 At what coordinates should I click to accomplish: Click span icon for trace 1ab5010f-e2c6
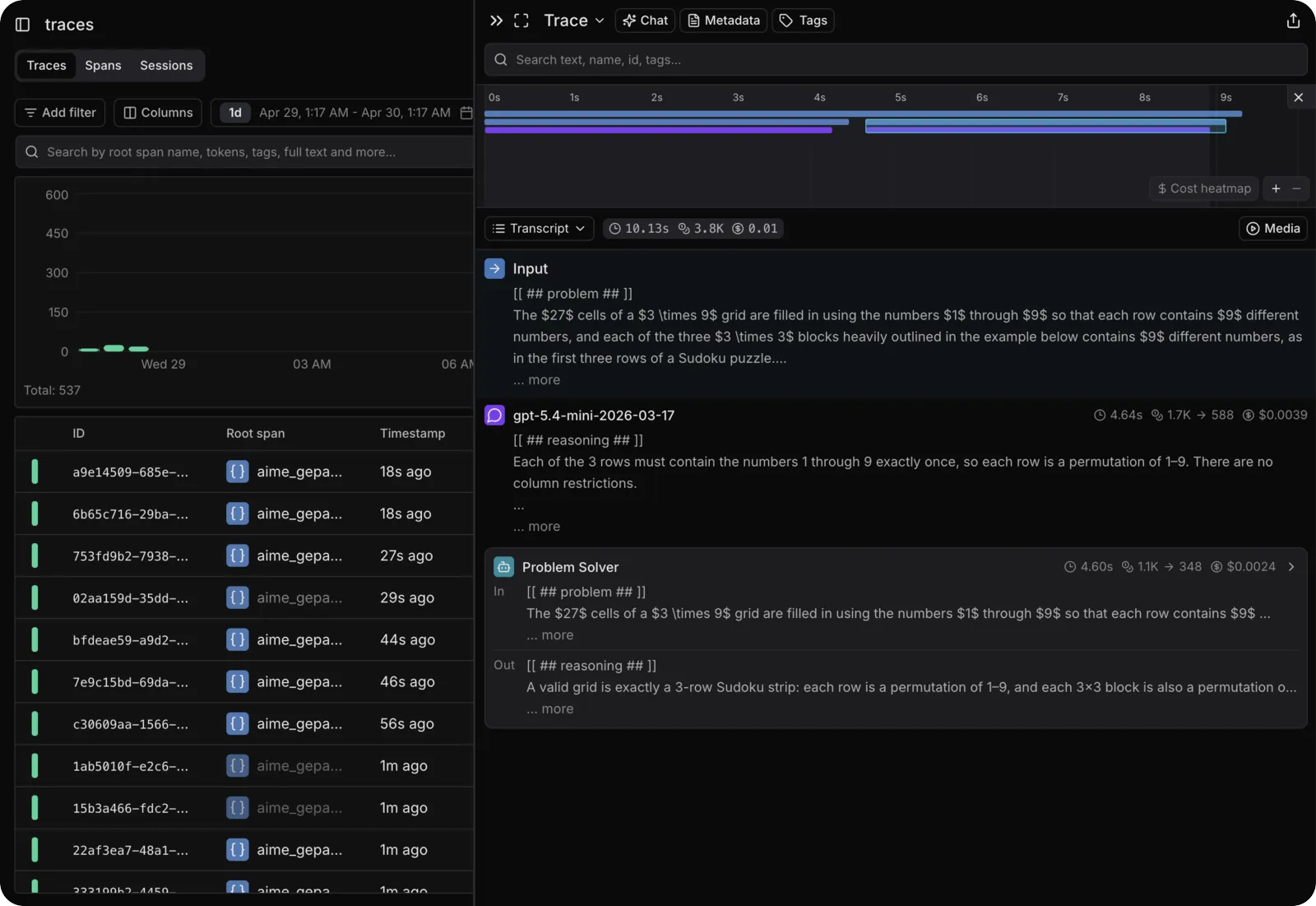(x=237, y=765)
